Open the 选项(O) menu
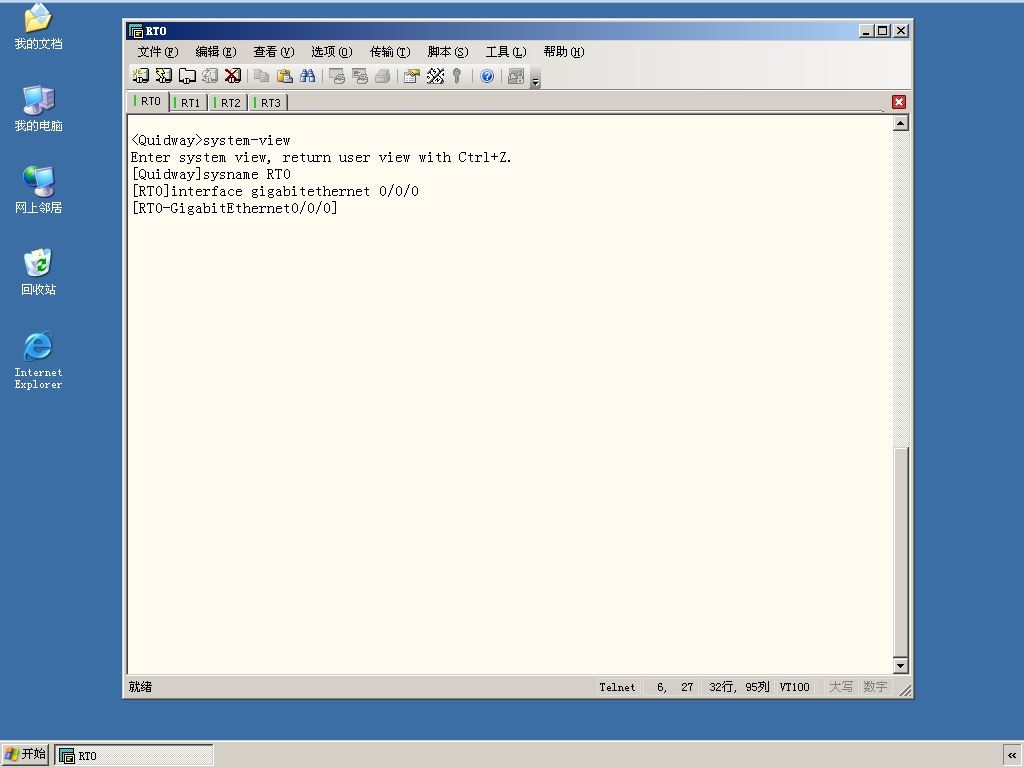This screenshot has height=768, width=1024. coord(332,52)
